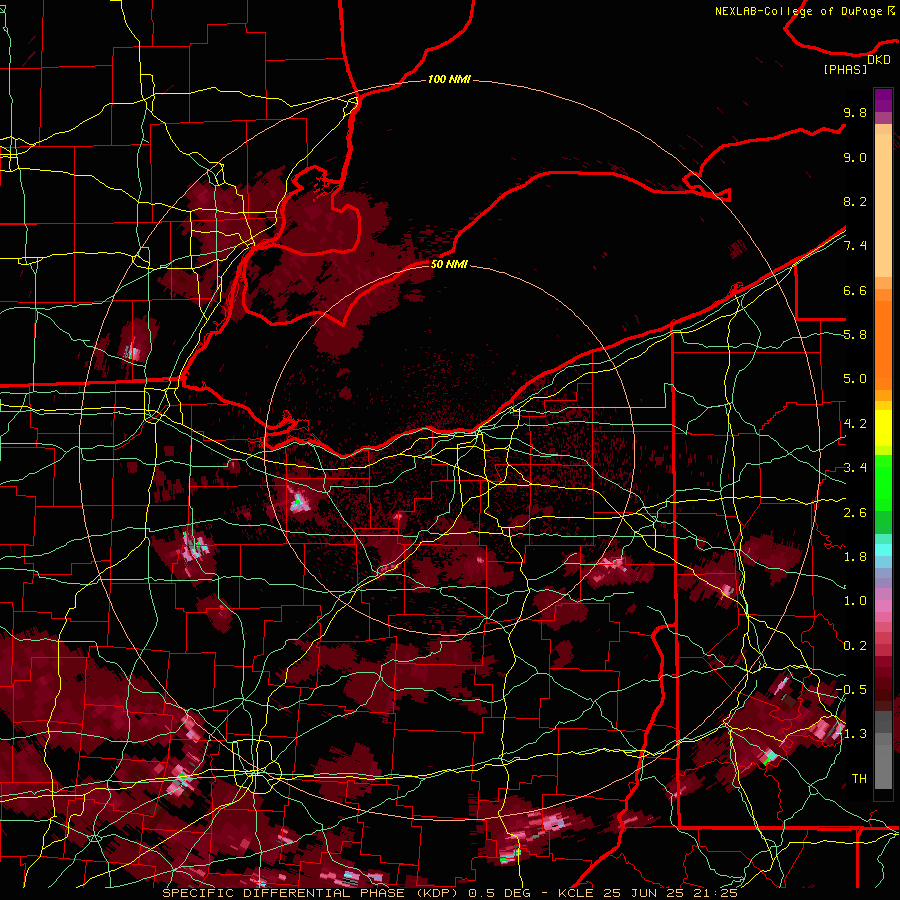Image resolution: width=900 pixels, height=900 pixels.
Task: Click the 1.8 value on the color scale
Action: pyautogui.click(x=855, y=557)
